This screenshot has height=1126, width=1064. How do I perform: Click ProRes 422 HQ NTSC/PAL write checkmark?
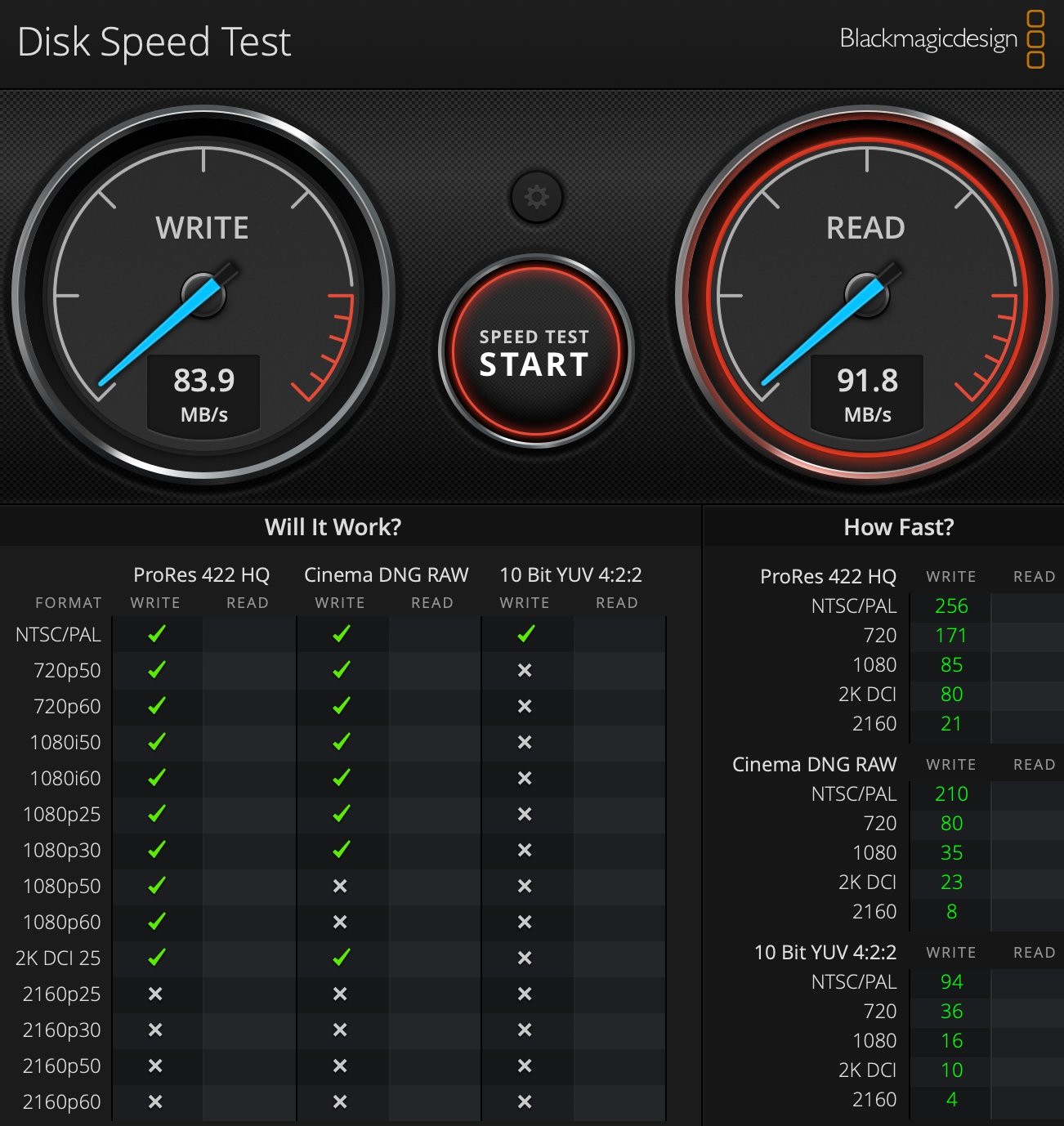[156, 634]
